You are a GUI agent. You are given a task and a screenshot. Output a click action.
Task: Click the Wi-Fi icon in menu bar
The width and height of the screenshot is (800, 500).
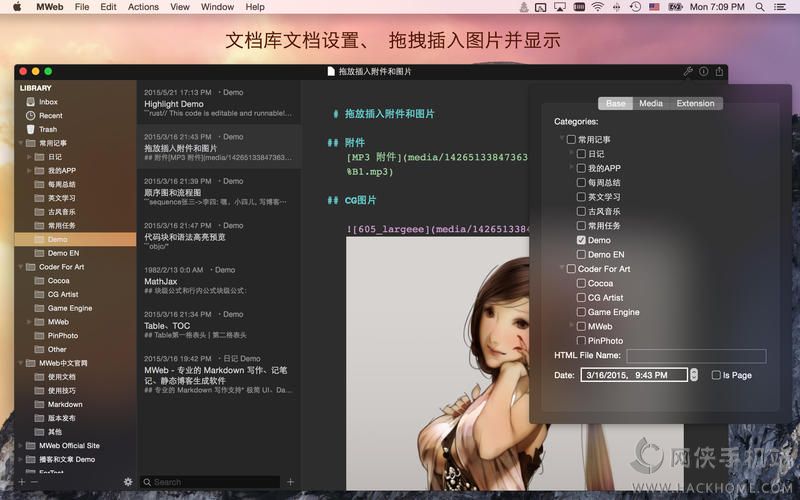point(597,7)
